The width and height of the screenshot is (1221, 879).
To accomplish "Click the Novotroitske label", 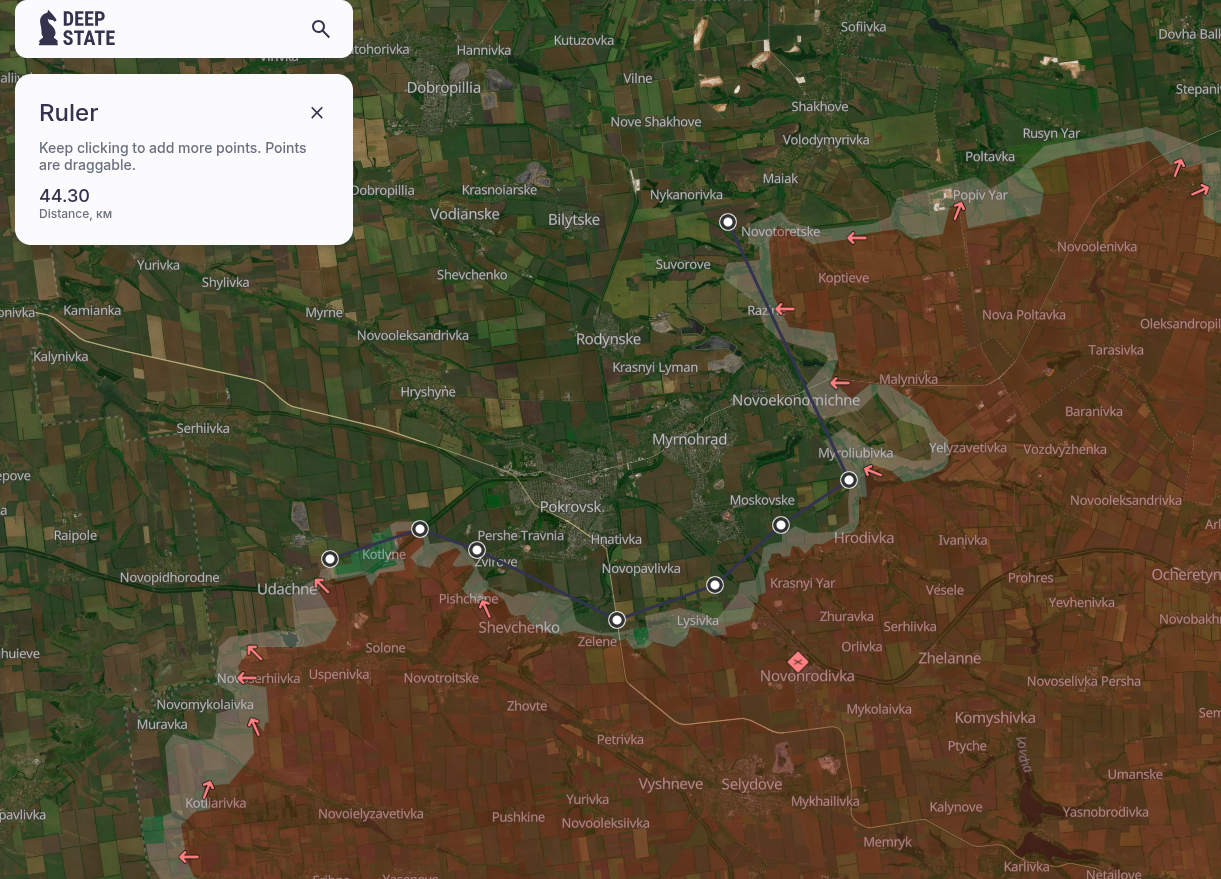I will click(x=441, y=678).
